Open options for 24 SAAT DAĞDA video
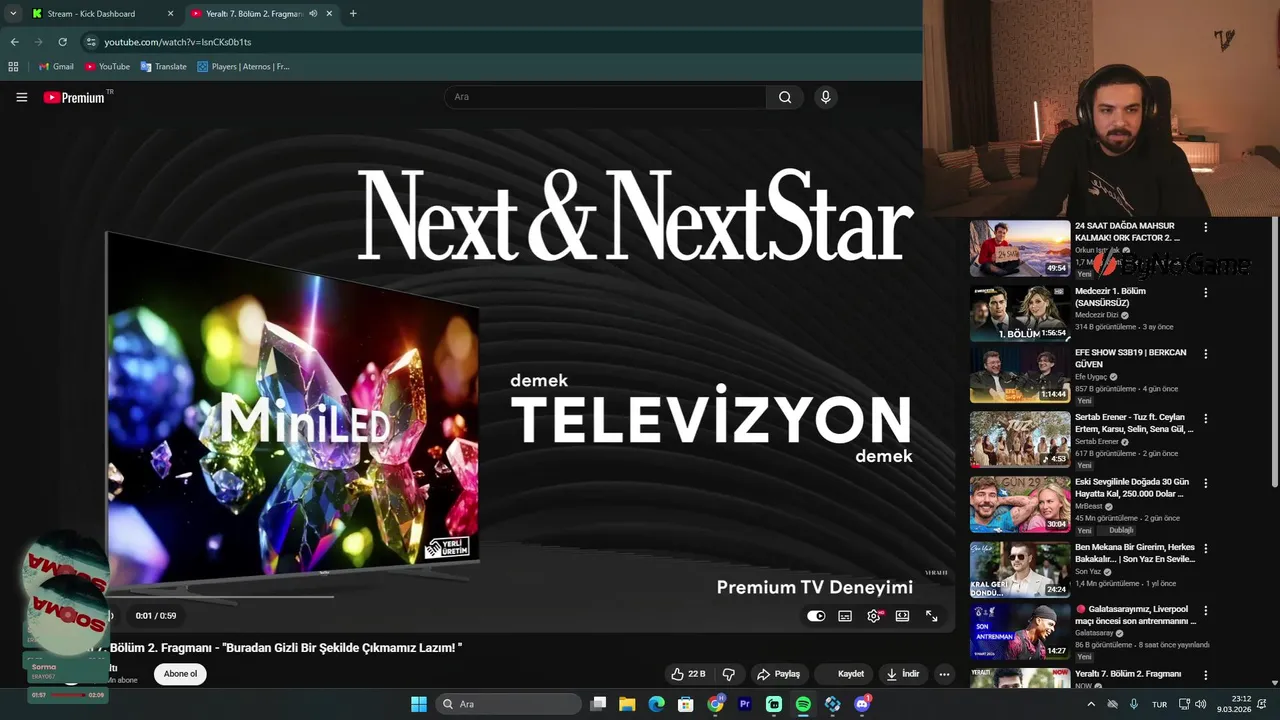Screen dimensions: 1280x720 [x=1205, y=228]
